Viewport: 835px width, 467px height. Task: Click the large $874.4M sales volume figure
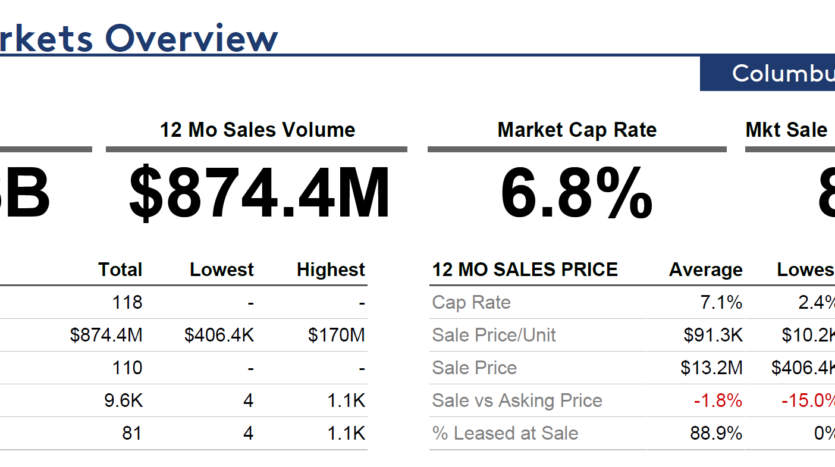259,193
